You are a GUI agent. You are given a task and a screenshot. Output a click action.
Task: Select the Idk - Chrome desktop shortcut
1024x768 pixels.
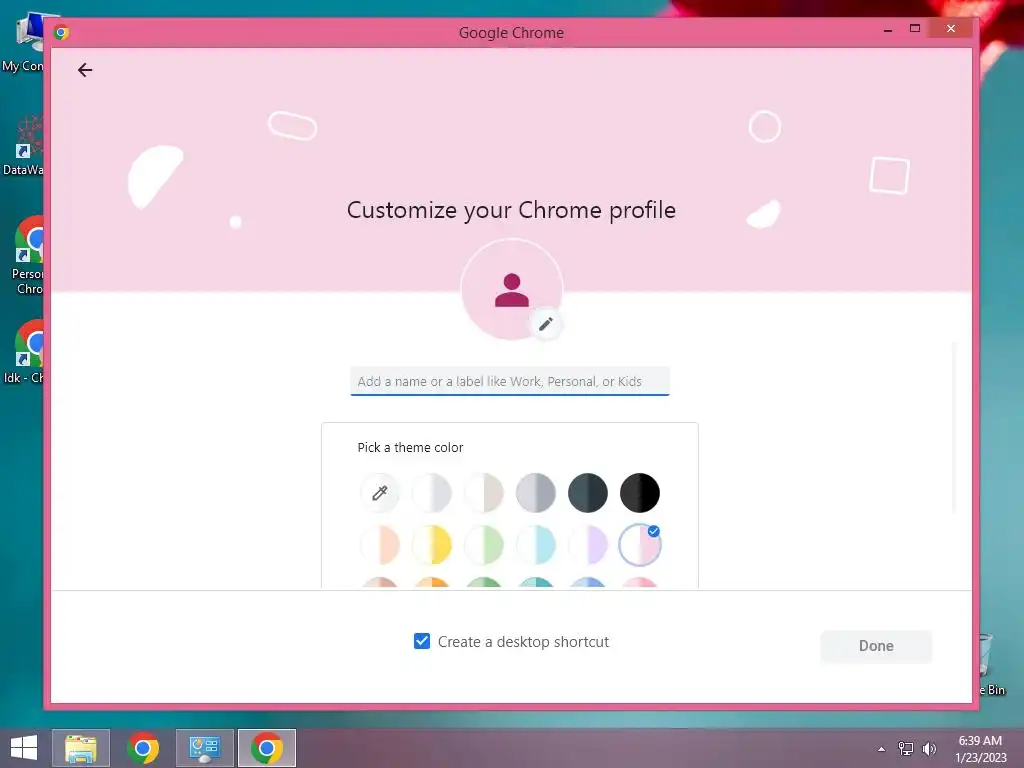tap(23, 353)
